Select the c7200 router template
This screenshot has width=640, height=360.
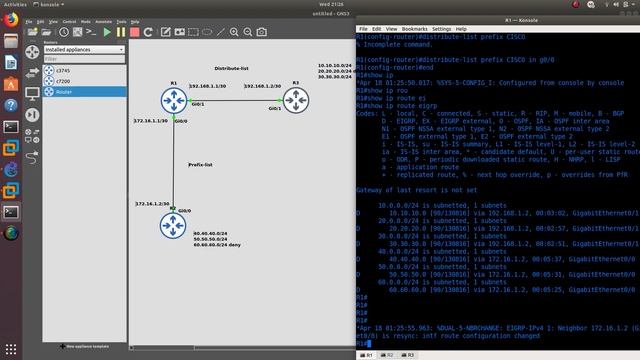(84, 81)
